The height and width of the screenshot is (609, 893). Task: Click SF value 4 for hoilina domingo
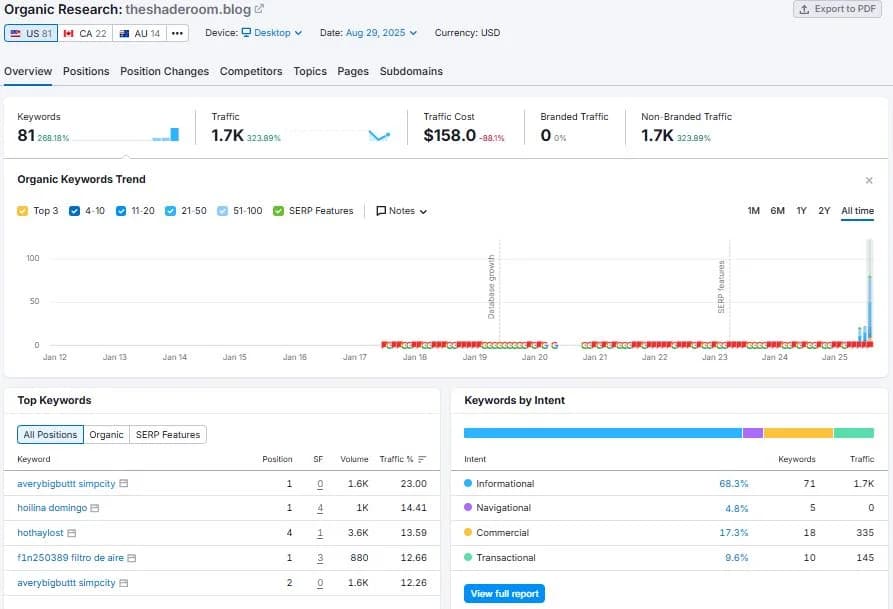(320, 508)
